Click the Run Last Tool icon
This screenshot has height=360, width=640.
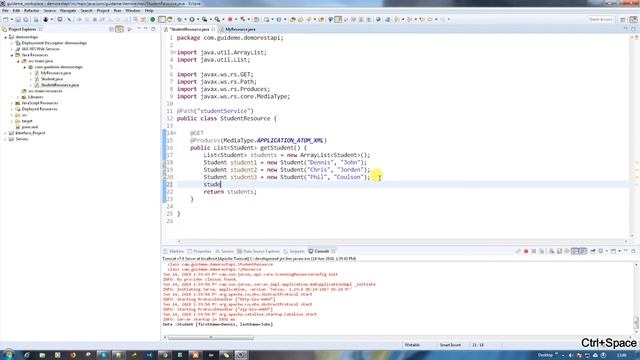pos(217,20)
